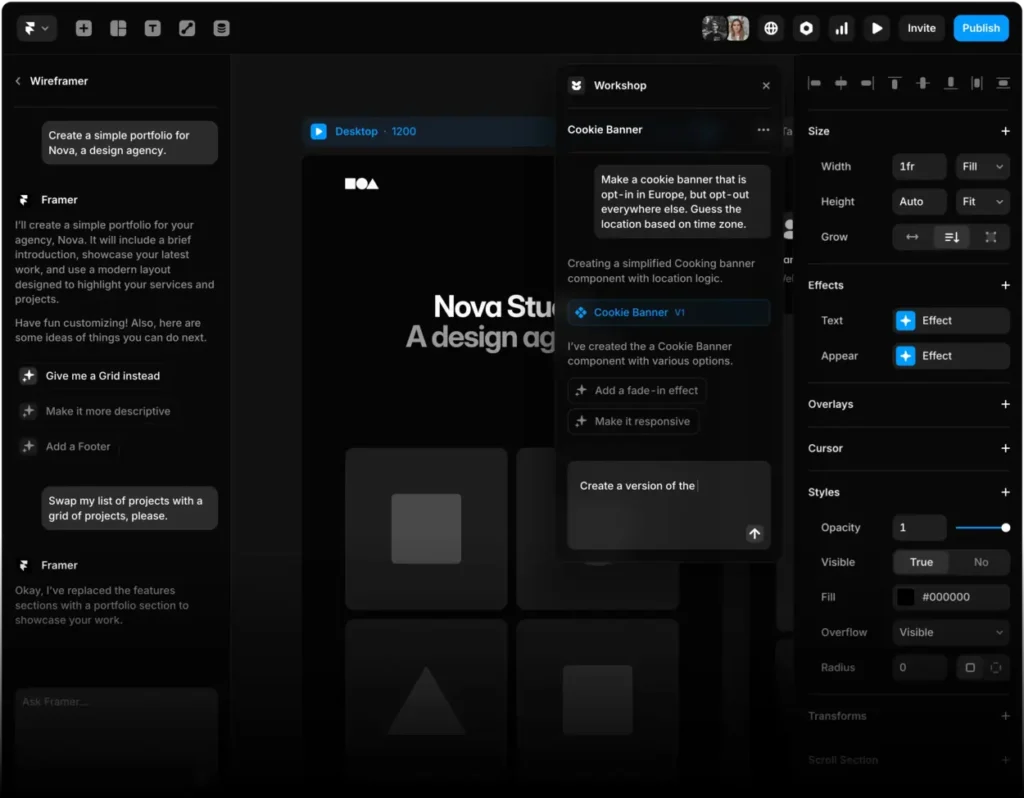Screen dimensions: 1024x798
Task: Start the project Preview with the play icon
Action: pos(877,28)
